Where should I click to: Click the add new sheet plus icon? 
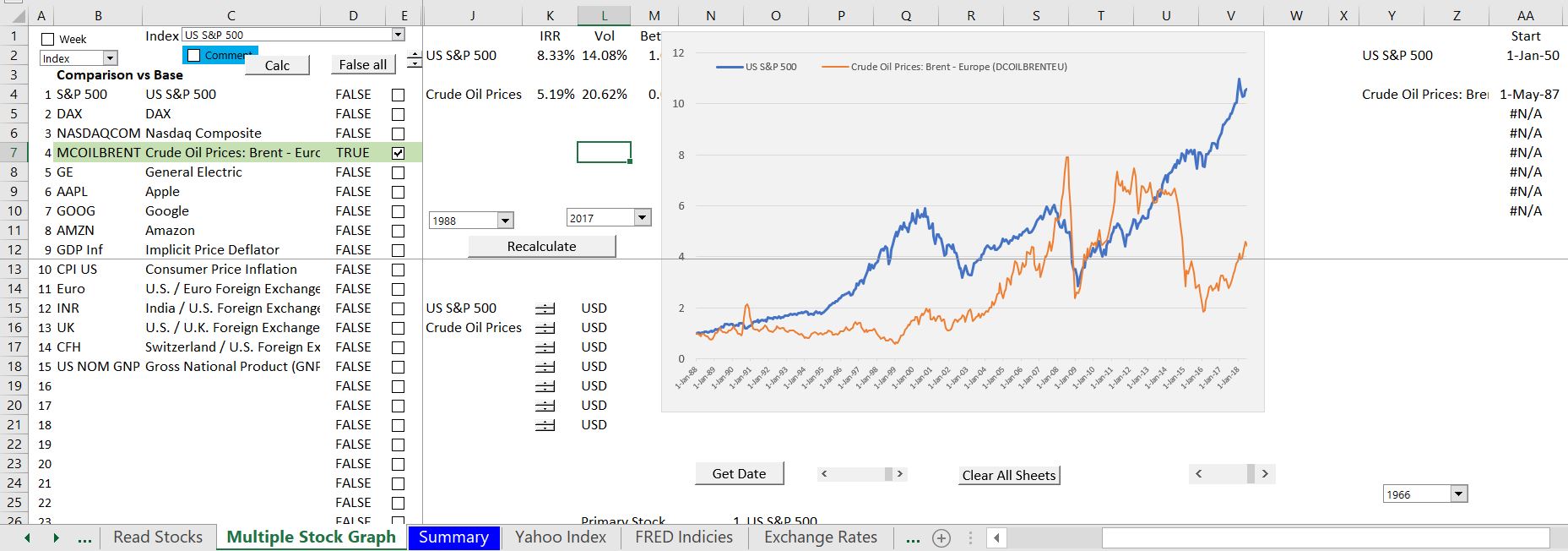click(x=941, y=538)
